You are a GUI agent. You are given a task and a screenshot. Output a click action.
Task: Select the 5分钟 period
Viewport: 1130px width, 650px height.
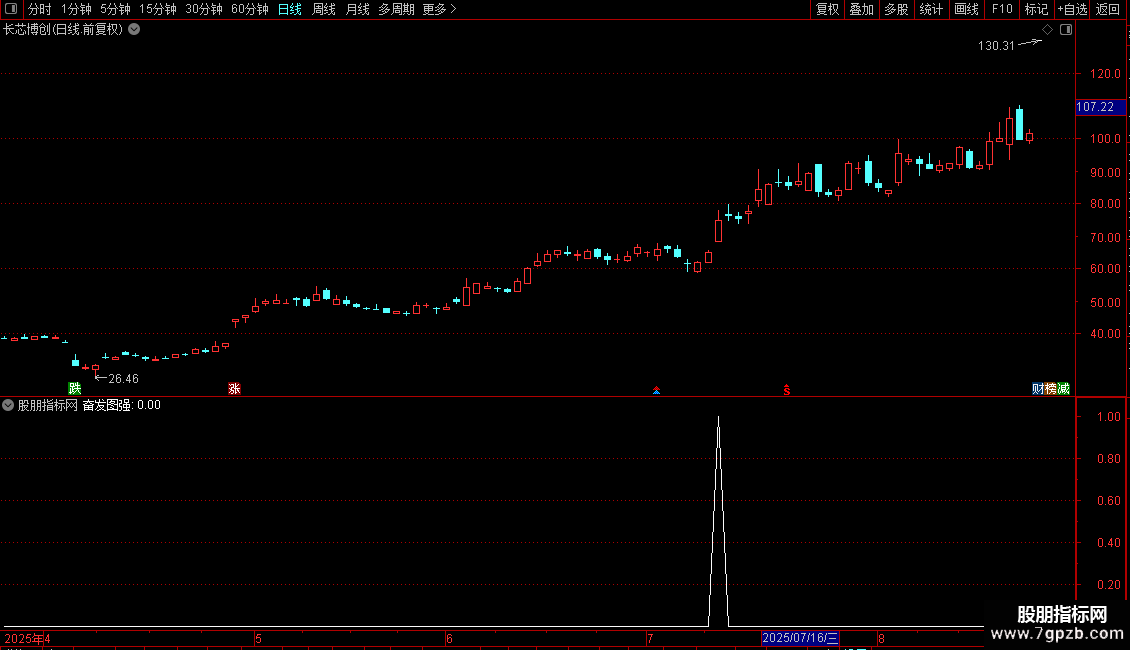pyautogui.click(x=115, y=9)
